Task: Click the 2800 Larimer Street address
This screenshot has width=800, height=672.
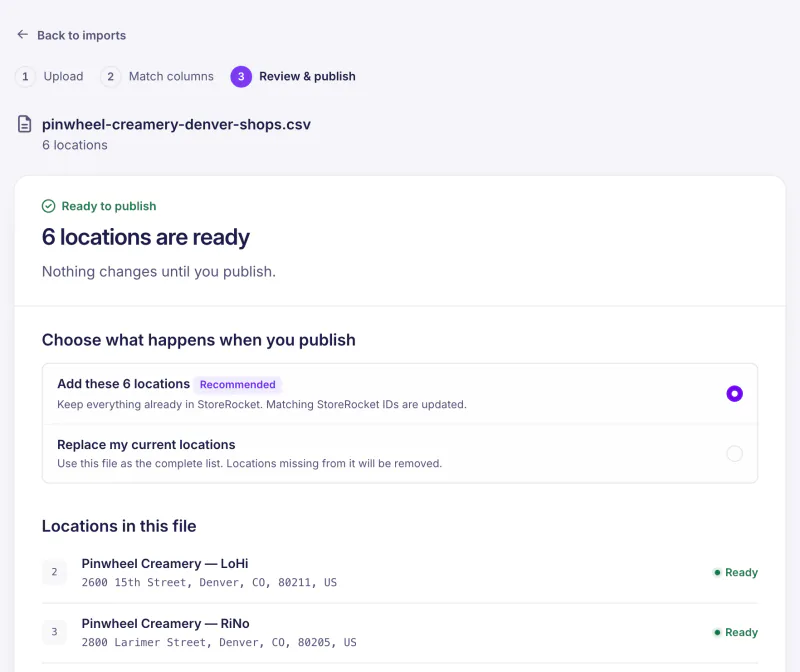Action: coord(219,642)
